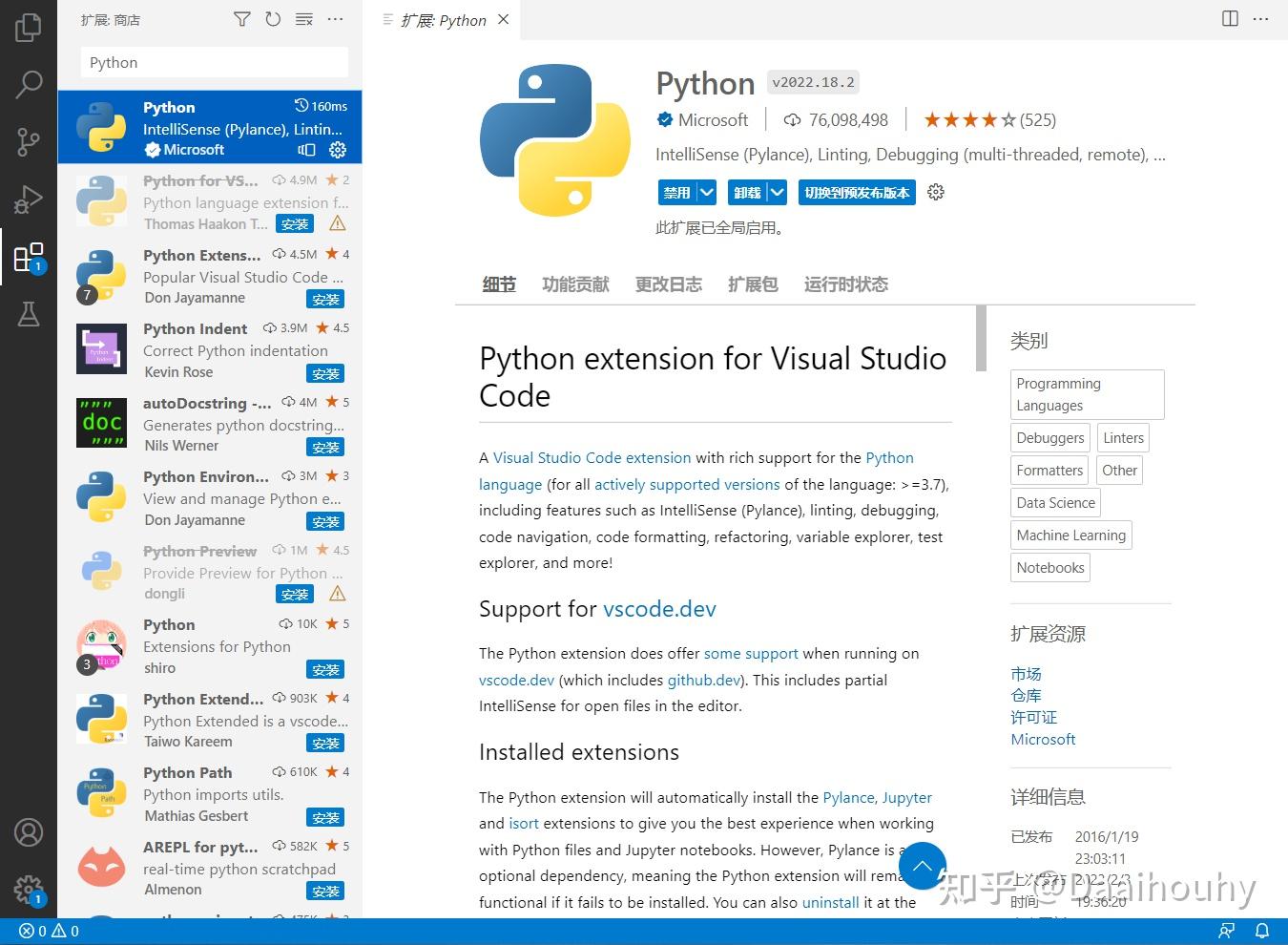This screenshot has height=945, width=1288.
Task: Disable the Python extension with 禁用 button
Action: pyautogui.click(x=677, y=192)
